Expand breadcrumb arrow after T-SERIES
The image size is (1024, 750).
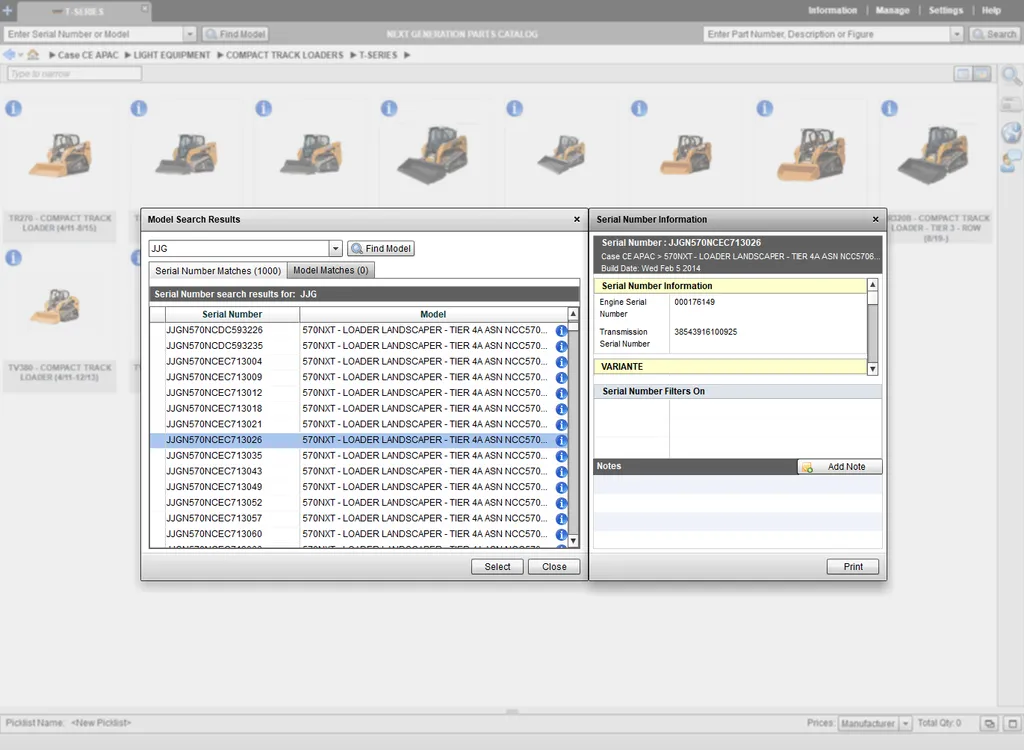click(407, 55)
